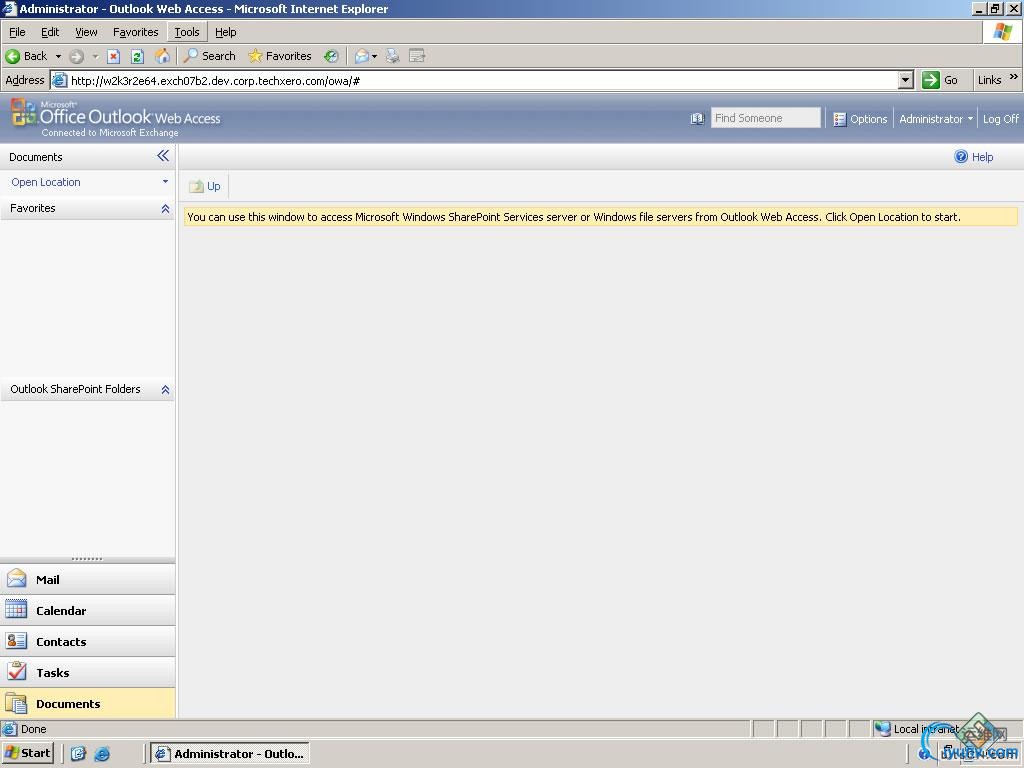1024x768 pixels.
Task: Open the Tools menu
Action: [x=187, y=32]
